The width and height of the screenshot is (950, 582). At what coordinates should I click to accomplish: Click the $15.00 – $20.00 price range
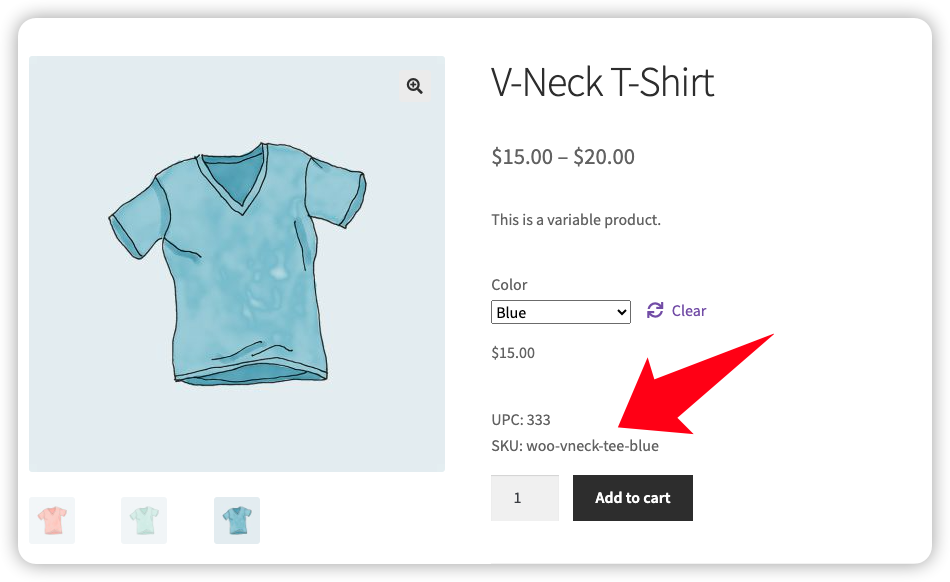click(x=562, y=157)
